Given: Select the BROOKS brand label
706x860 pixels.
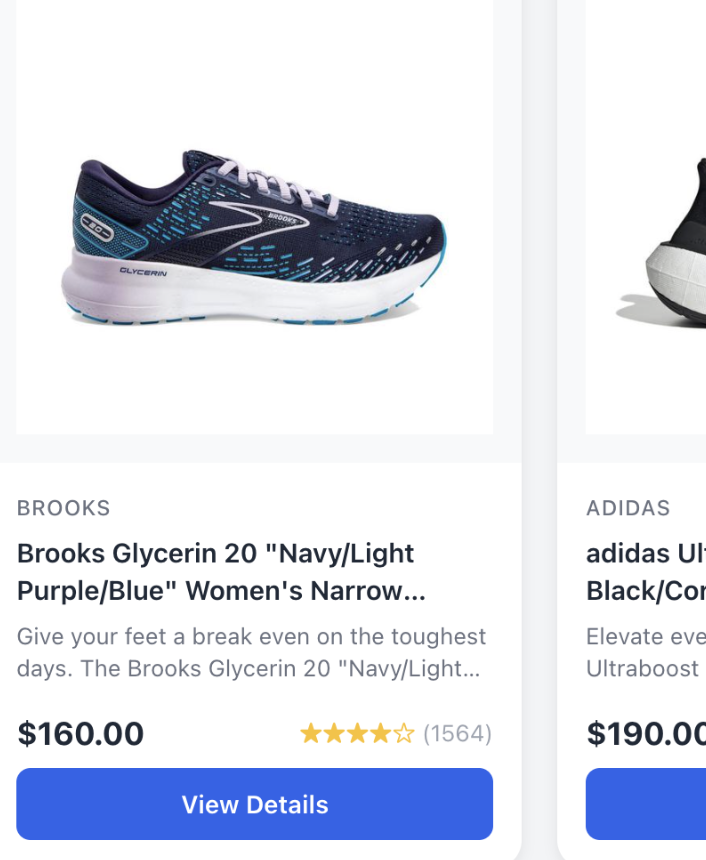Looking at the screenshot, I should tap(63, 508).
